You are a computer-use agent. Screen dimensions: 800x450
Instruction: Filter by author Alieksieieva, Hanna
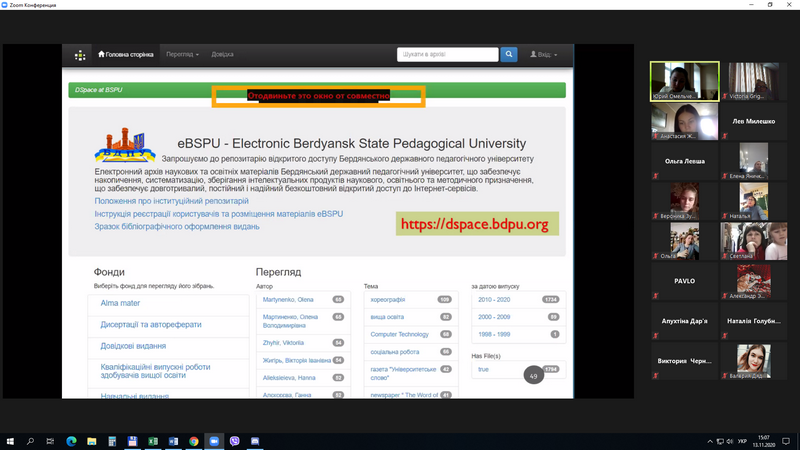point(289,378)
